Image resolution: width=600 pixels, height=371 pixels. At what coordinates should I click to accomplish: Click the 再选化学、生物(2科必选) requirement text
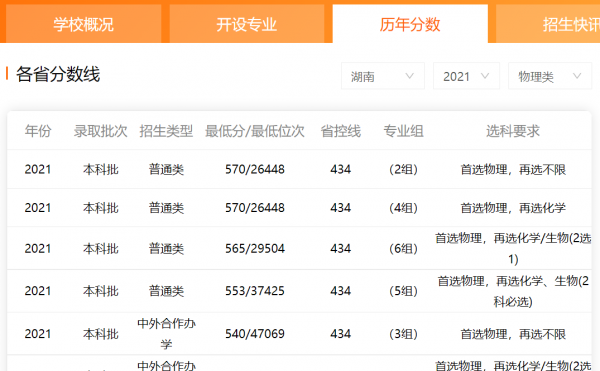[513, 291]
